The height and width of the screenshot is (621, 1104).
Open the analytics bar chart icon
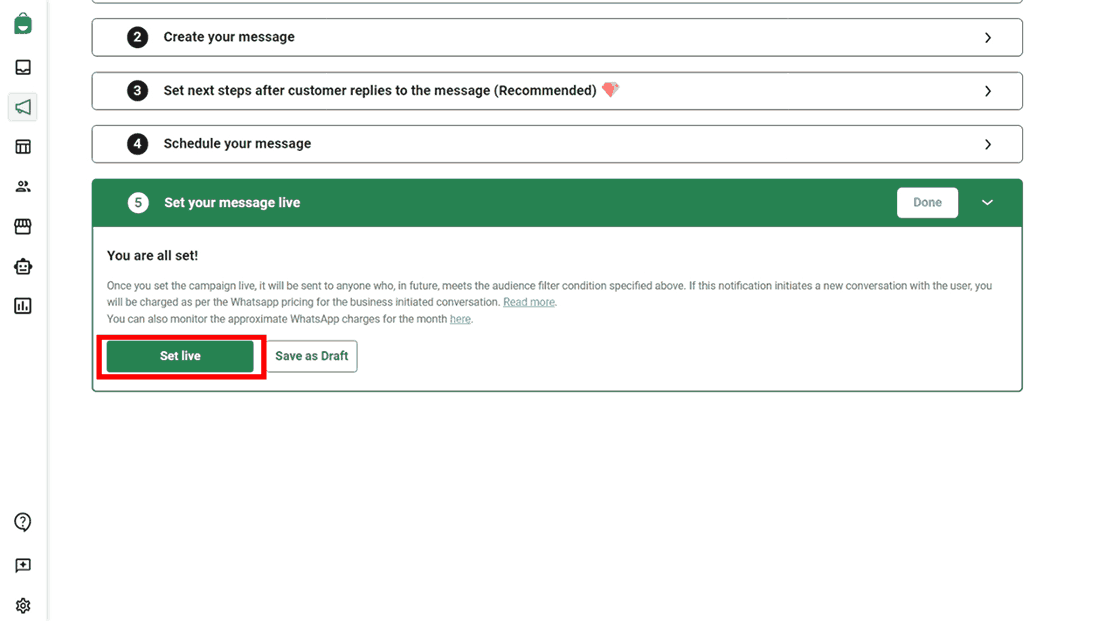(x=23, y=306)
